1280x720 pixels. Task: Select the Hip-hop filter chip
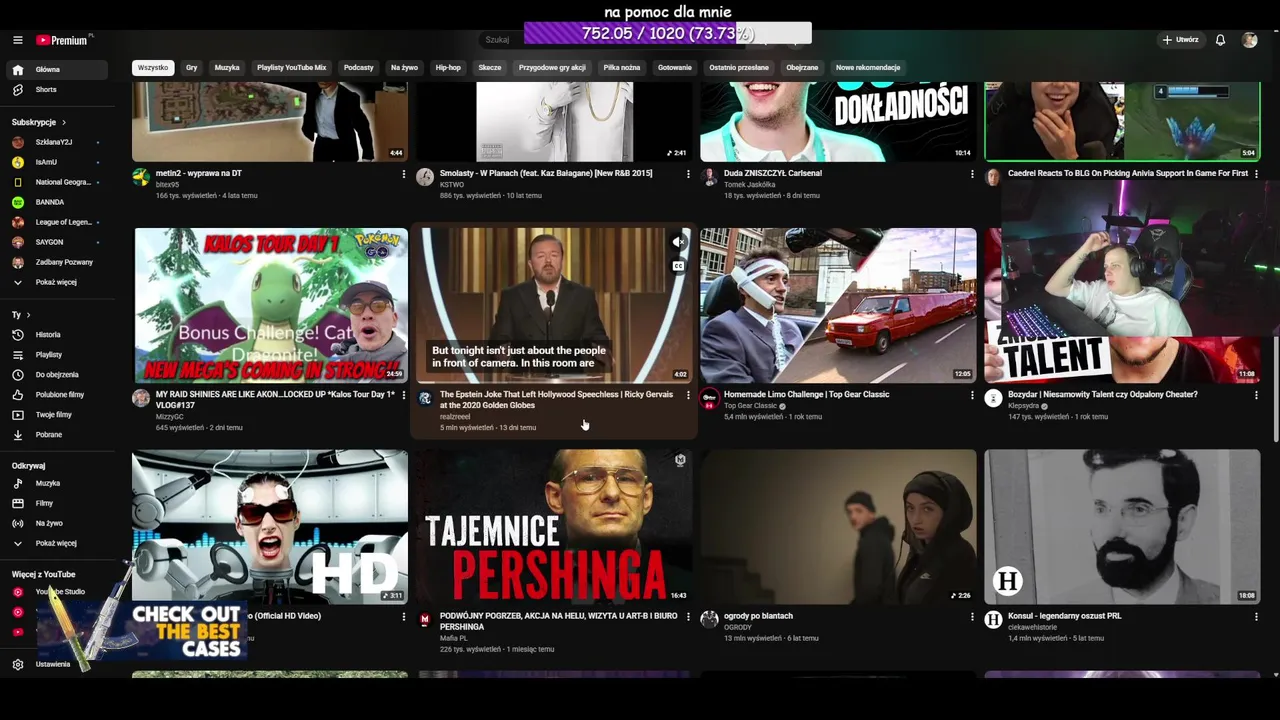pos(448,68)
